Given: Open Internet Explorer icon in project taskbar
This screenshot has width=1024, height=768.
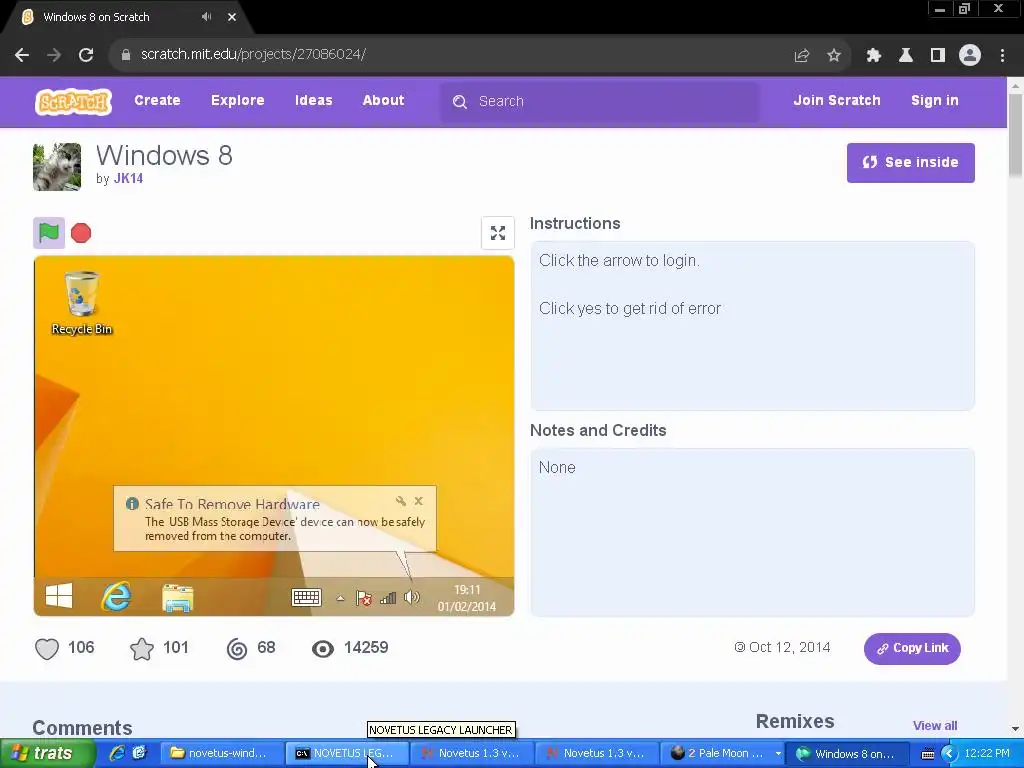Looking at the screenshot, I should click(x=116, y=596).
